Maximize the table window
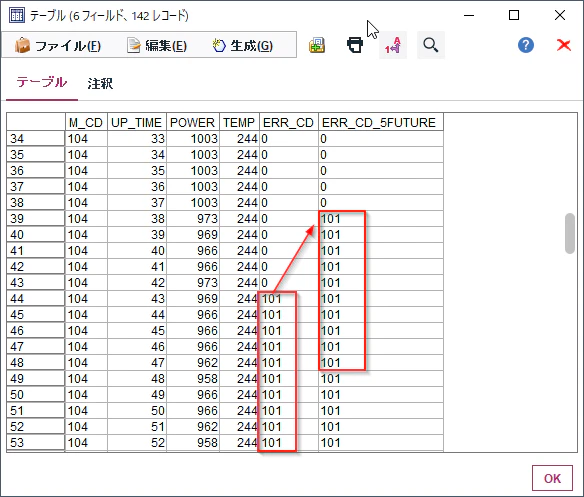 click(514, 15)
